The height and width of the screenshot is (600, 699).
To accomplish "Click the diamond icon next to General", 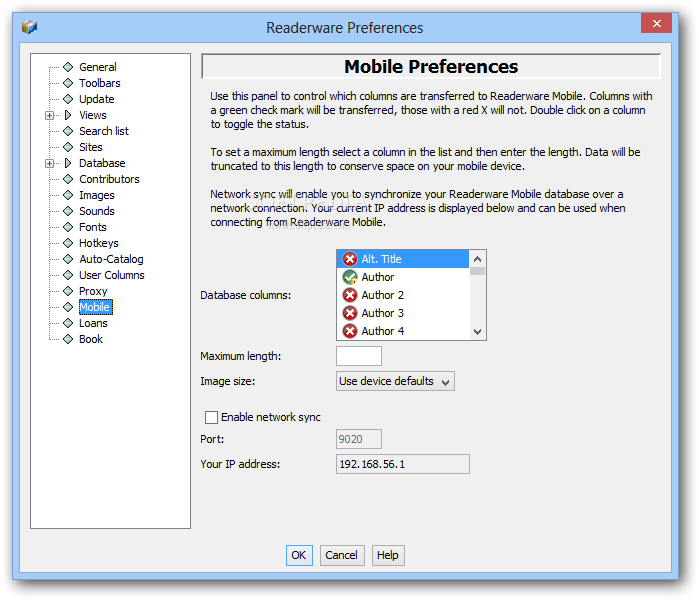I will pyautogui.click(x=68, y=67).
